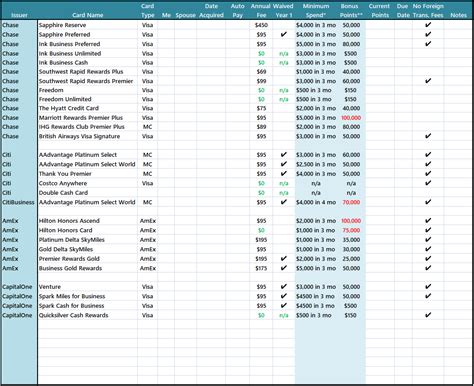This screenshot has width=474, height=386.
Task: Select the No Foreign Trans. Fees header
Action: (428, 11)
